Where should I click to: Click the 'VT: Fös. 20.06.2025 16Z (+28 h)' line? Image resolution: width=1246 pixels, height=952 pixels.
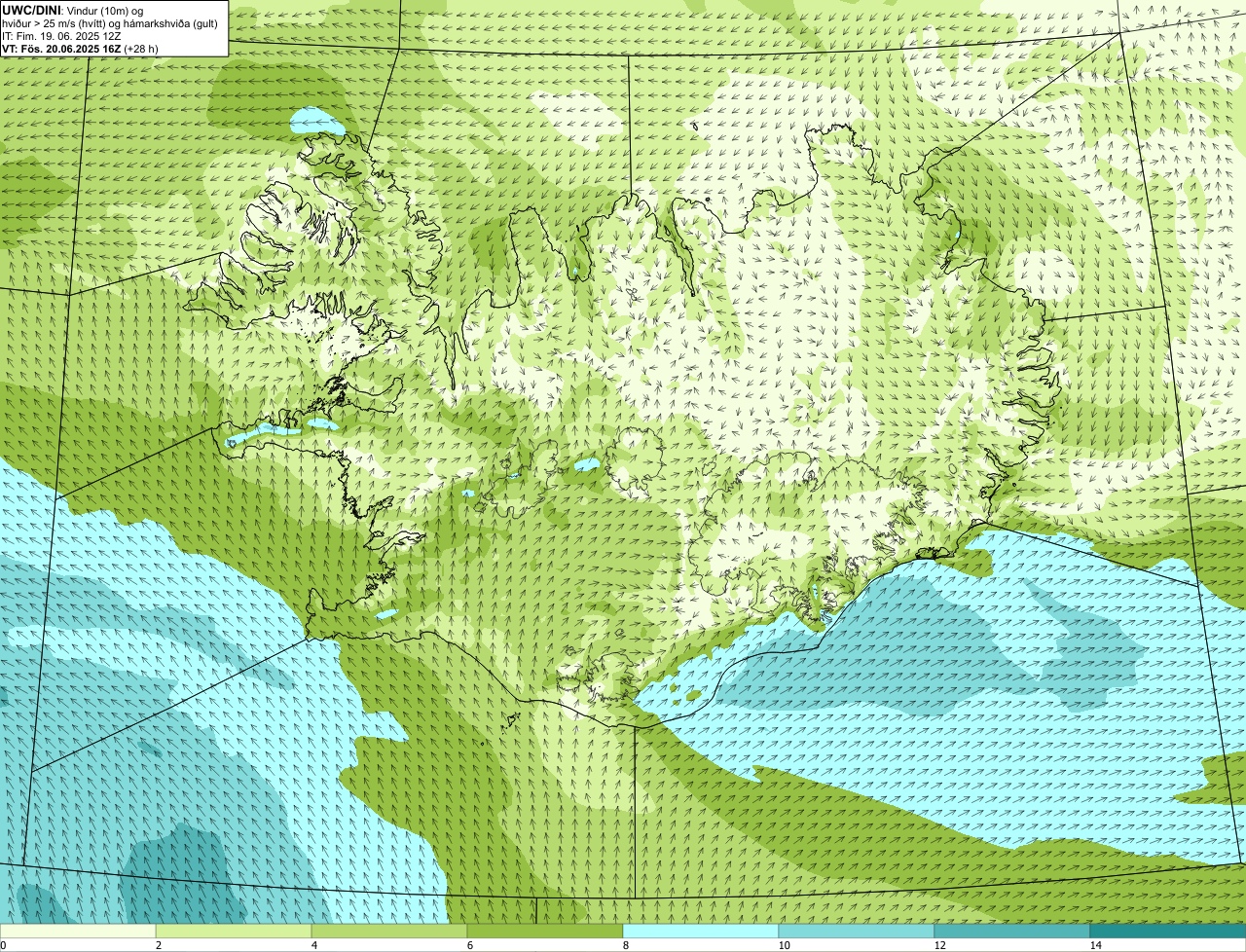coord(80,49)
